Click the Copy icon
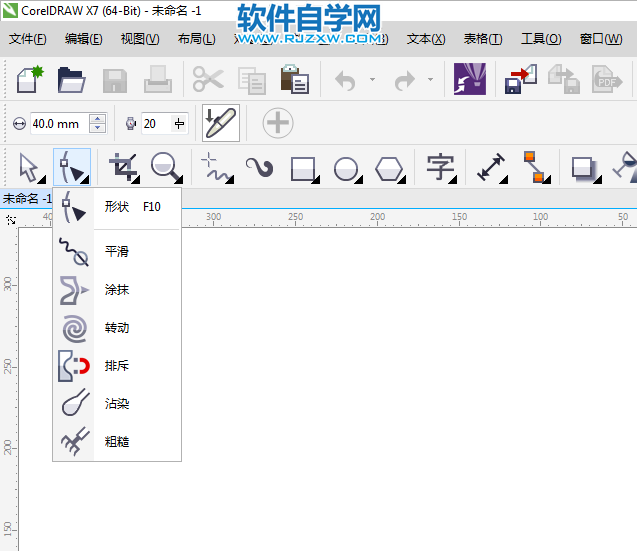 coord(252,80)
